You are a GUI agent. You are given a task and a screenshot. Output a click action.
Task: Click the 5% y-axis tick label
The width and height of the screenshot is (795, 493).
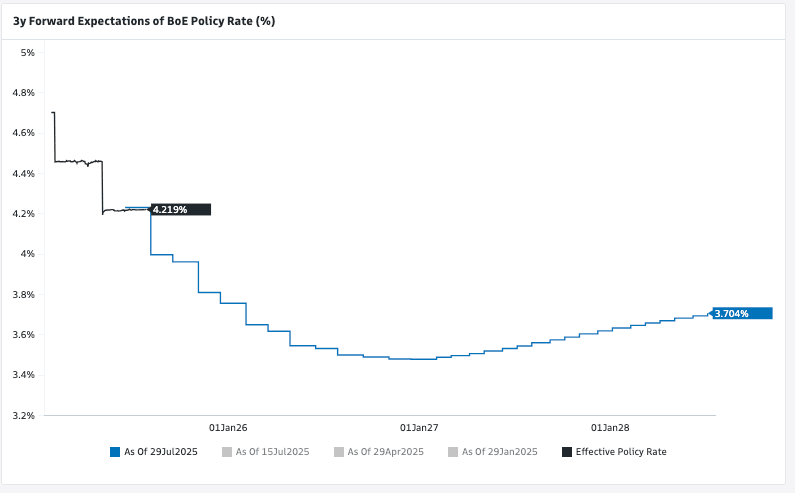[x=28, y=52]
